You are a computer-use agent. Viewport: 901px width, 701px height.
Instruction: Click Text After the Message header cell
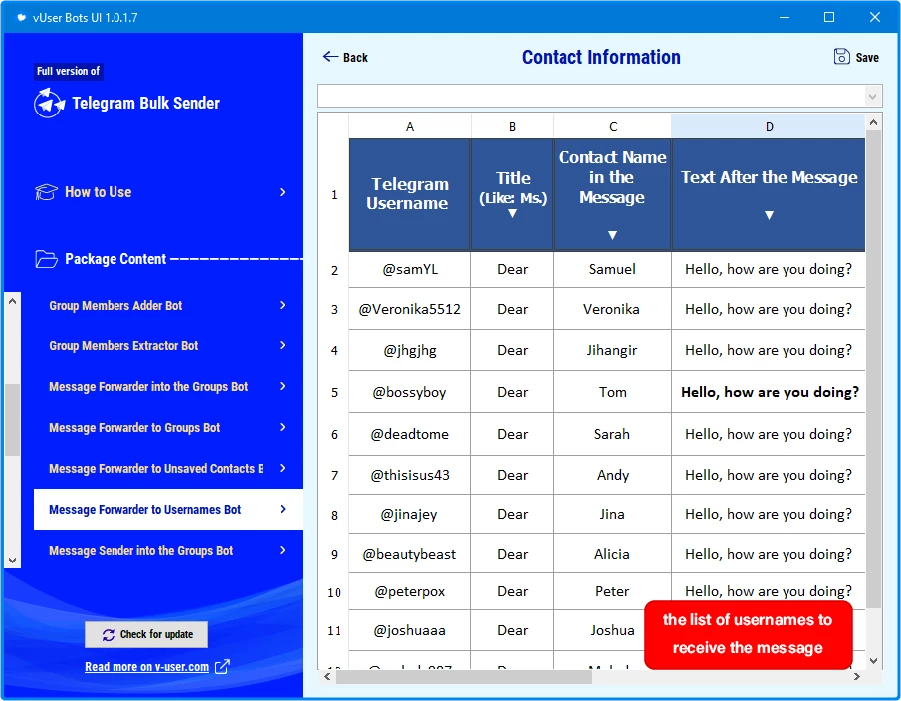[768, 194]
